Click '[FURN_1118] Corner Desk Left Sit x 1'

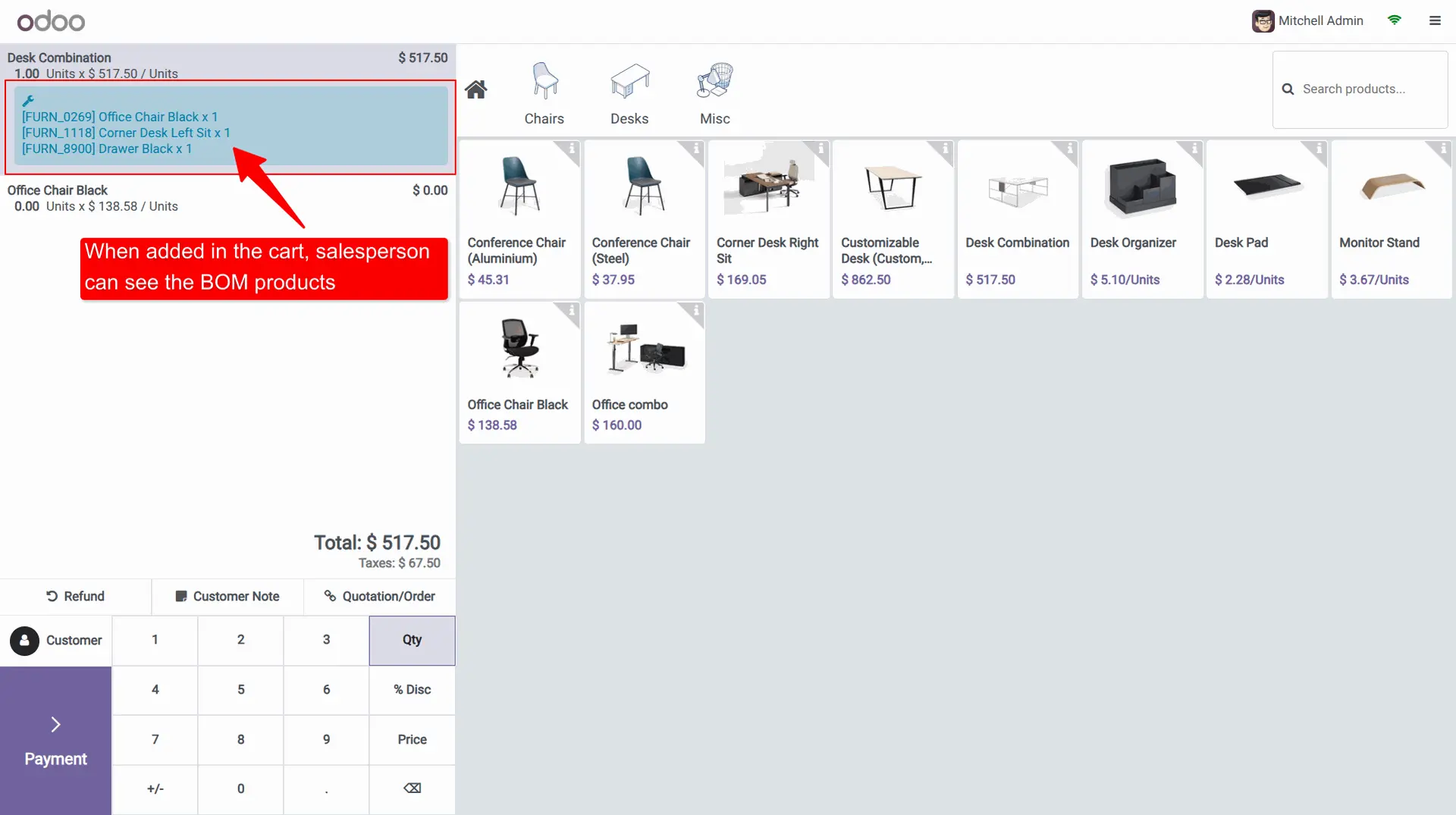tap(126, 133)
